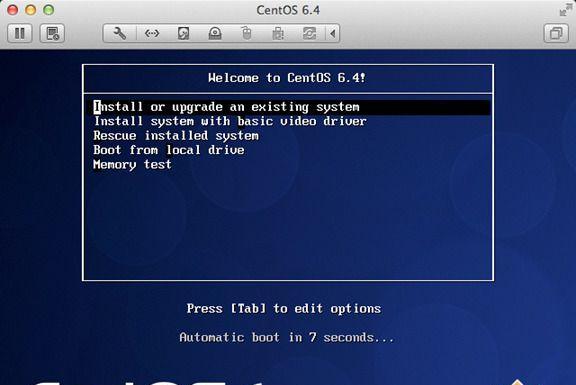Open virtual machine settings wrench icon
The width and height of the screenshot is (576, 385).
(120, 33)
